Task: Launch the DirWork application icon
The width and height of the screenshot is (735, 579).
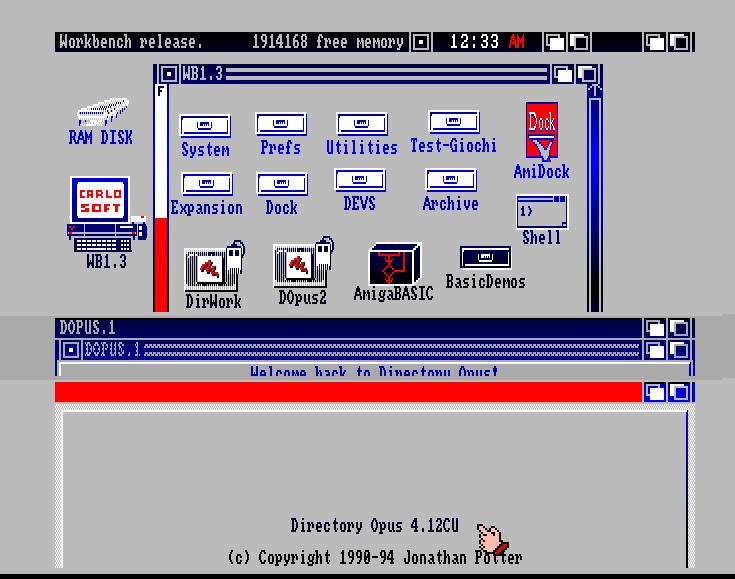Action: 213,269
